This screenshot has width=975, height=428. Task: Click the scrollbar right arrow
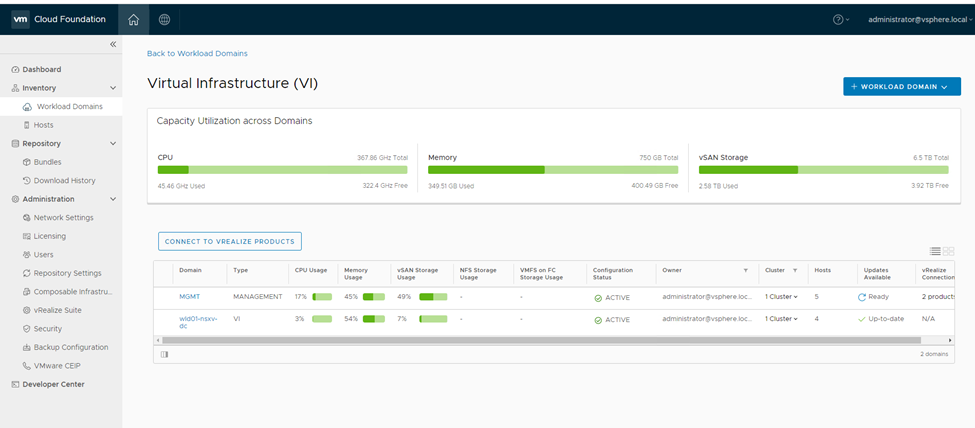(x=950, y=340)
